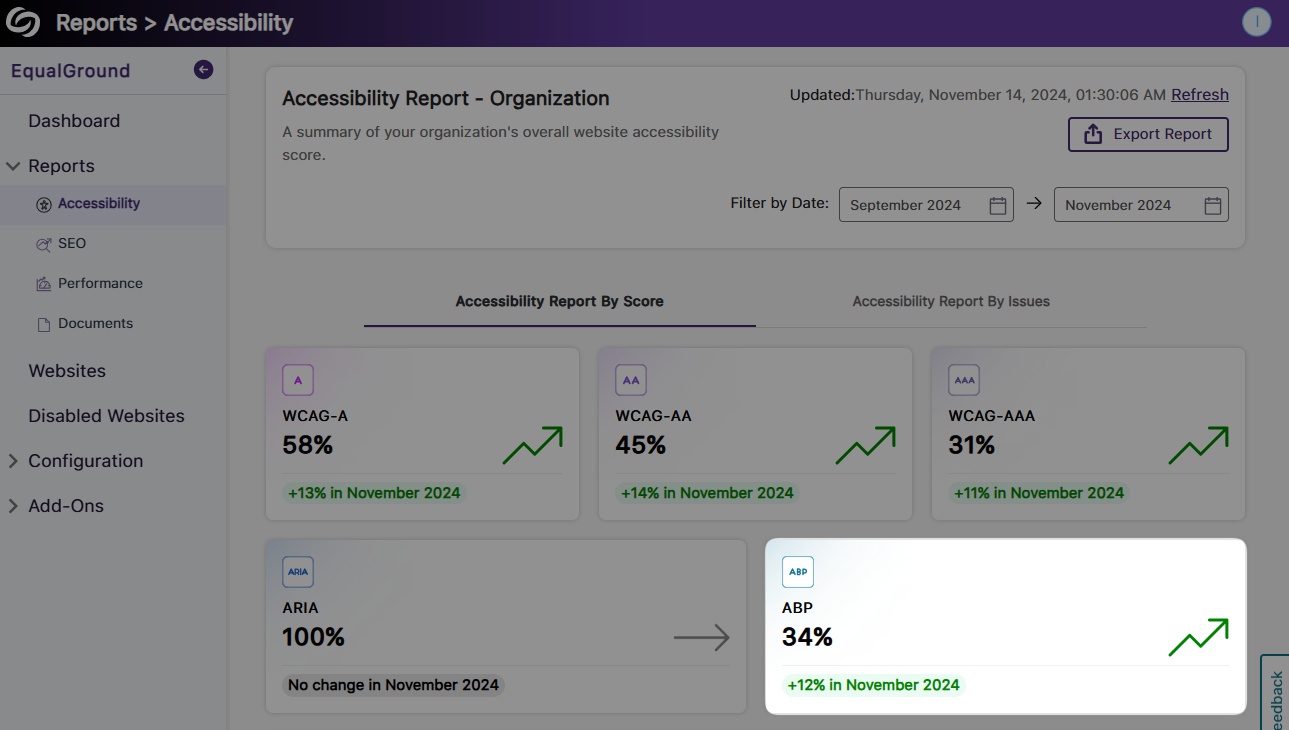1289x730 pixels.
Task: Click the ARIA badge icon
Action: [x=298, y=572]
